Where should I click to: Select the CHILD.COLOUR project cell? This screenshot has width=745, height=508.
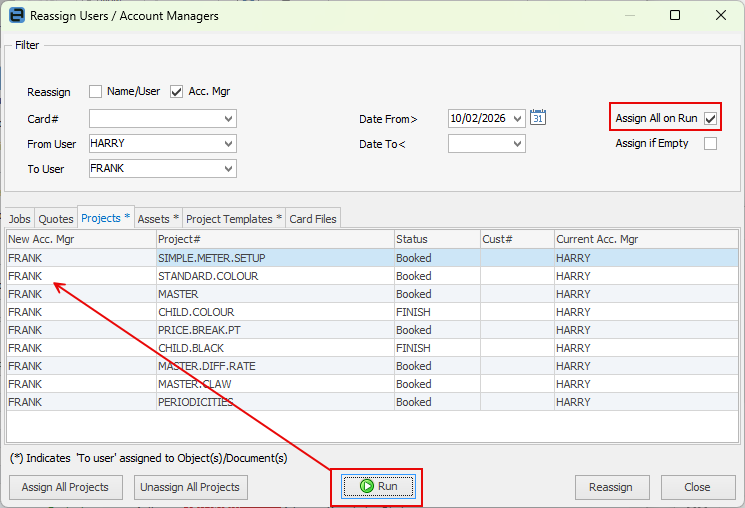tap(275, 312)
